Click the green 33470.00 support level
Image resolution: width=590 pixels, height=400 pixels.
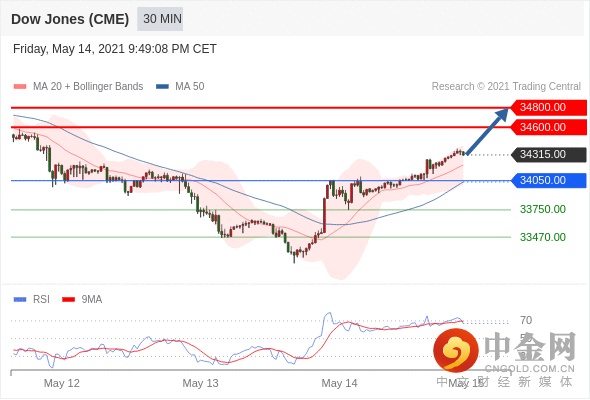[543, 237]
